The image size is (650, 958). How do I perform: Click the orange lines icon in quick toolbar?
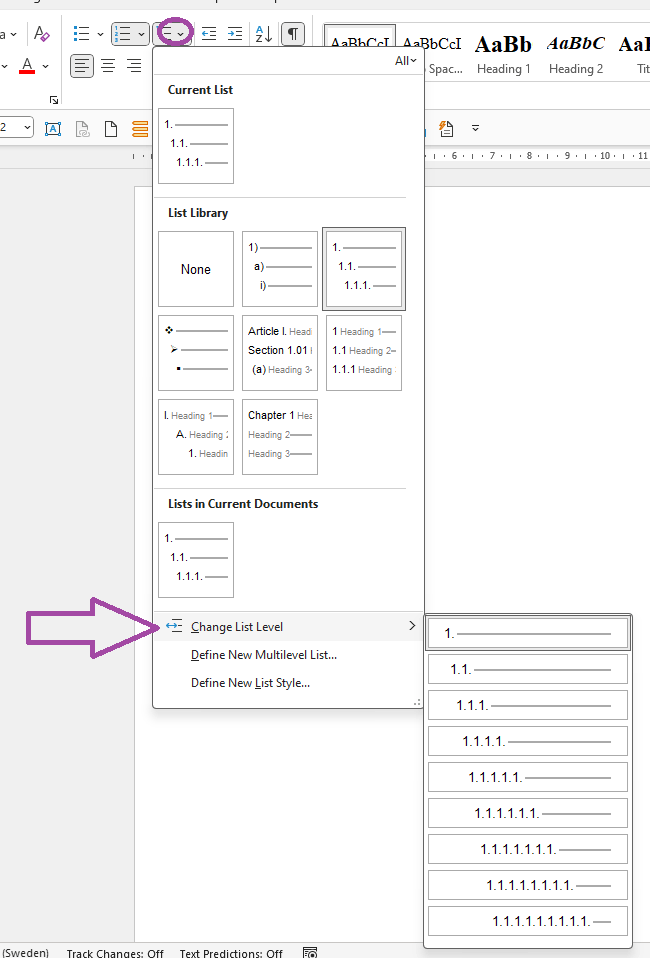click(140, 128)
